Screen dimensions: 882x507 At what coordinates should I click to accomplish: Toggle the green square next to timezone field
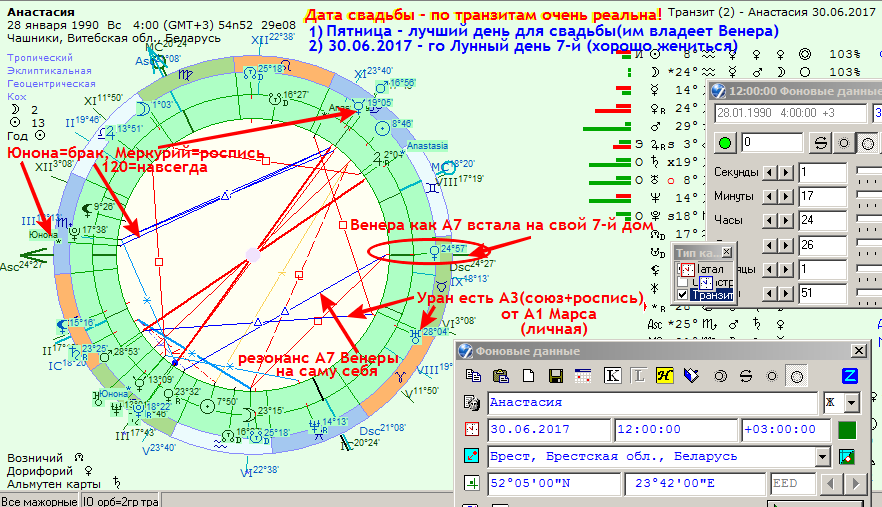point(847,430)
